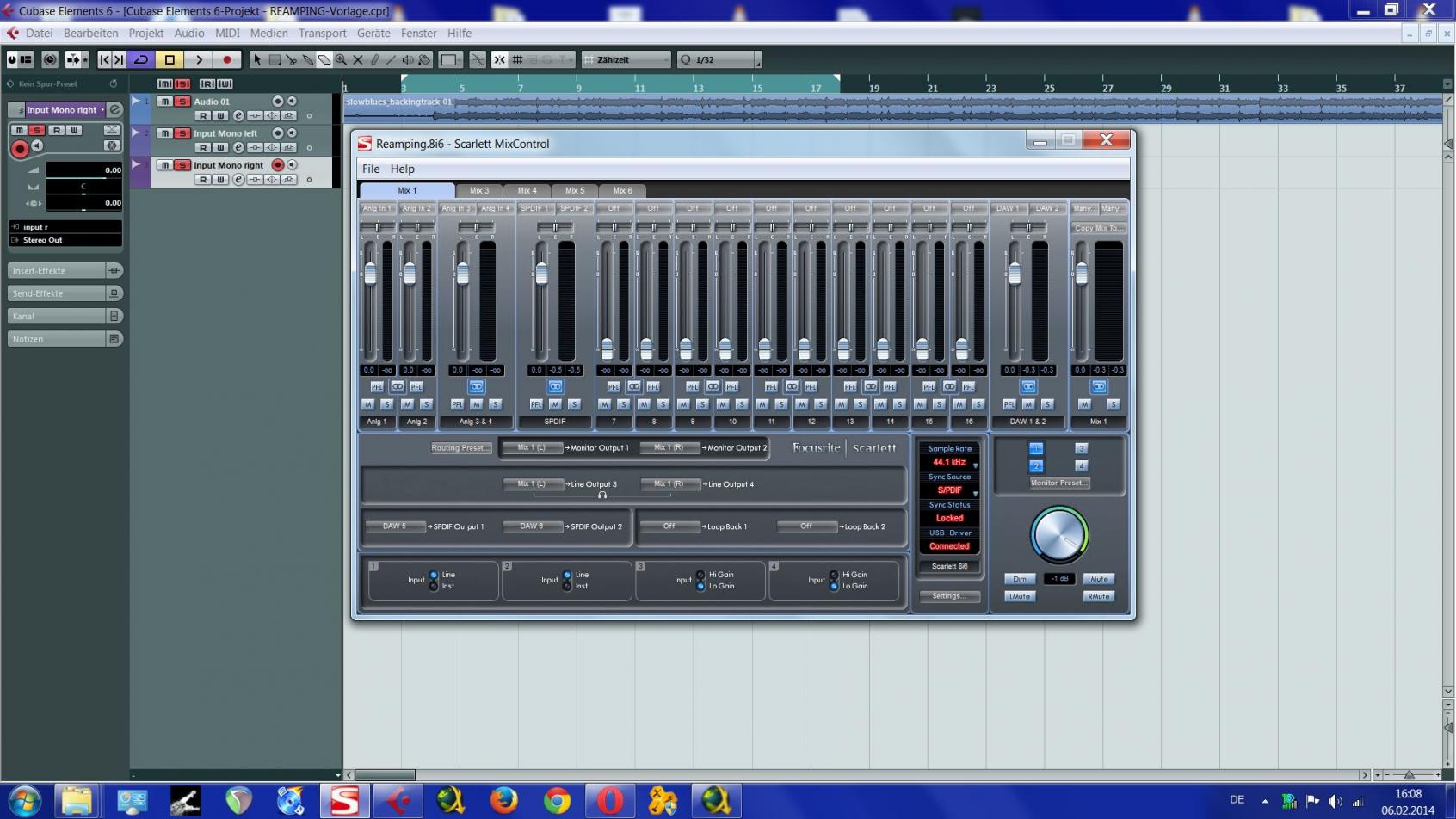1456x819 pixels.
Task: Open Monitor Preset button
Action: [1059, 483]
